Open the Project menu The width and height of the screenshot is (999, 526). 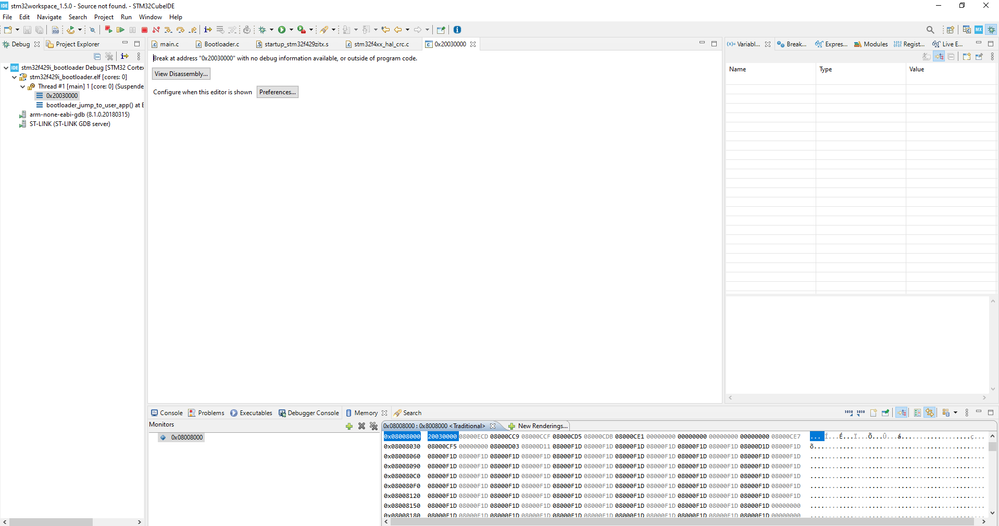103,17
